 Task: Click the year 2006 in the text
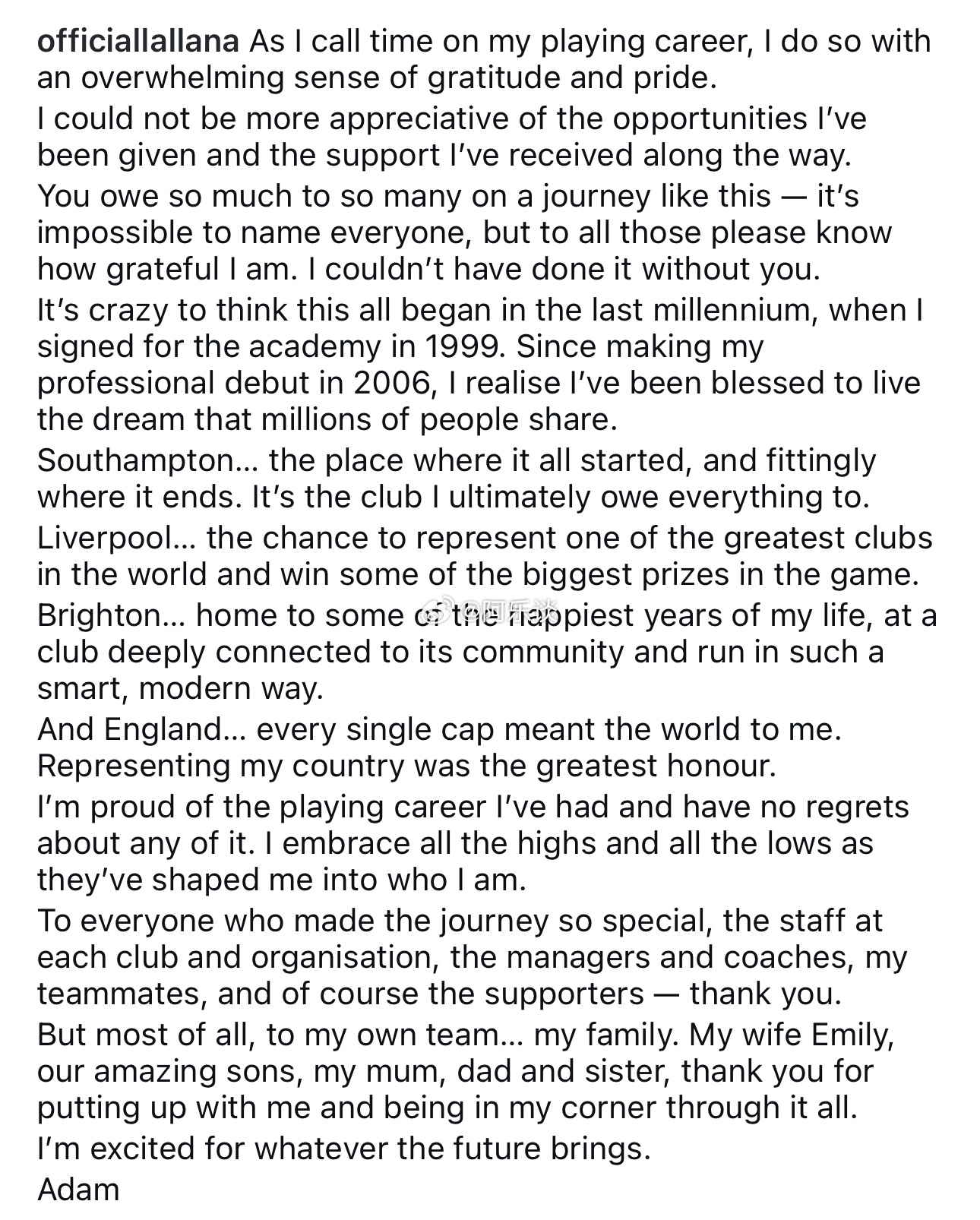point(393,384)
